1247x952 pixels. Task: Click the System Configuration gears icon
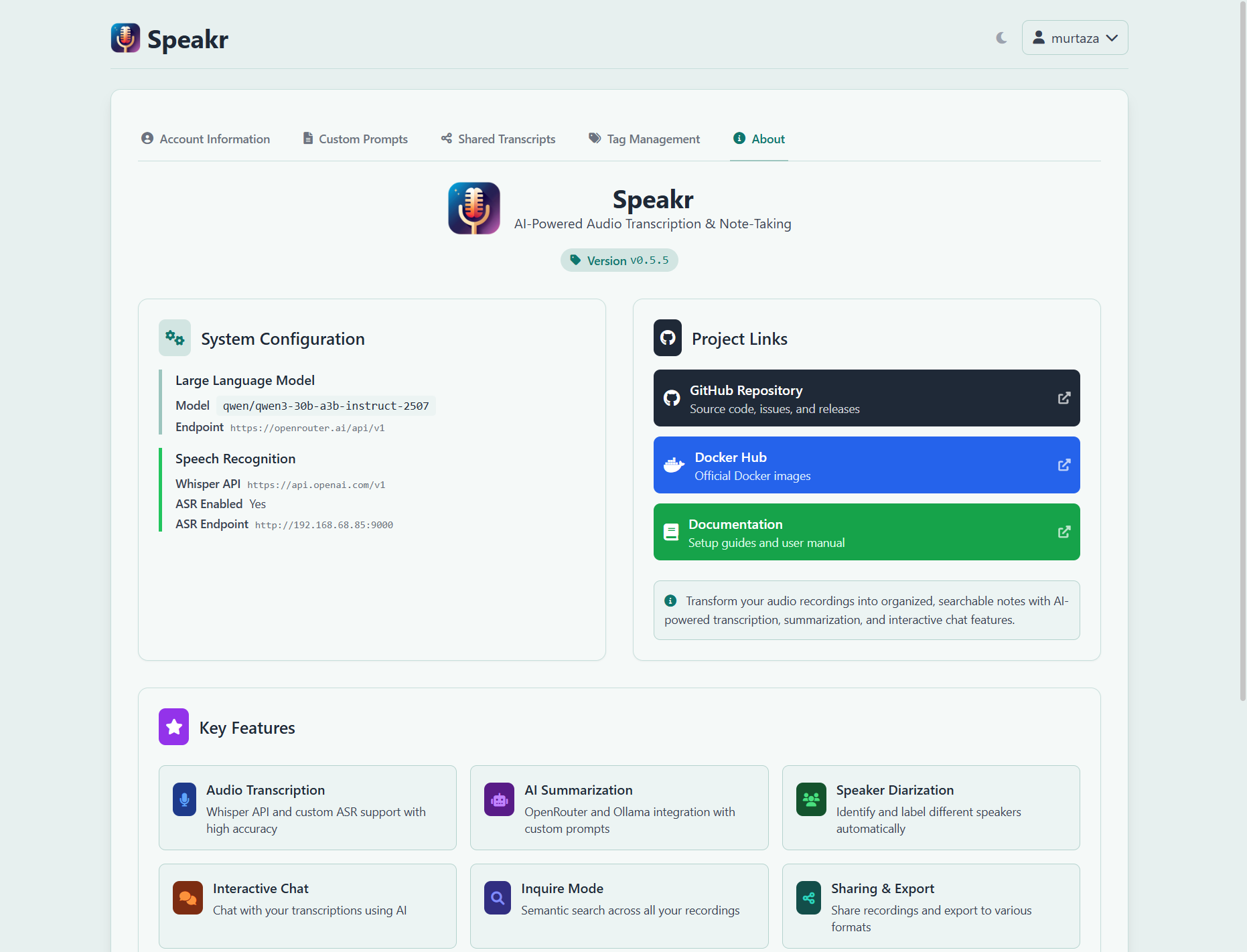click(175, 338)
